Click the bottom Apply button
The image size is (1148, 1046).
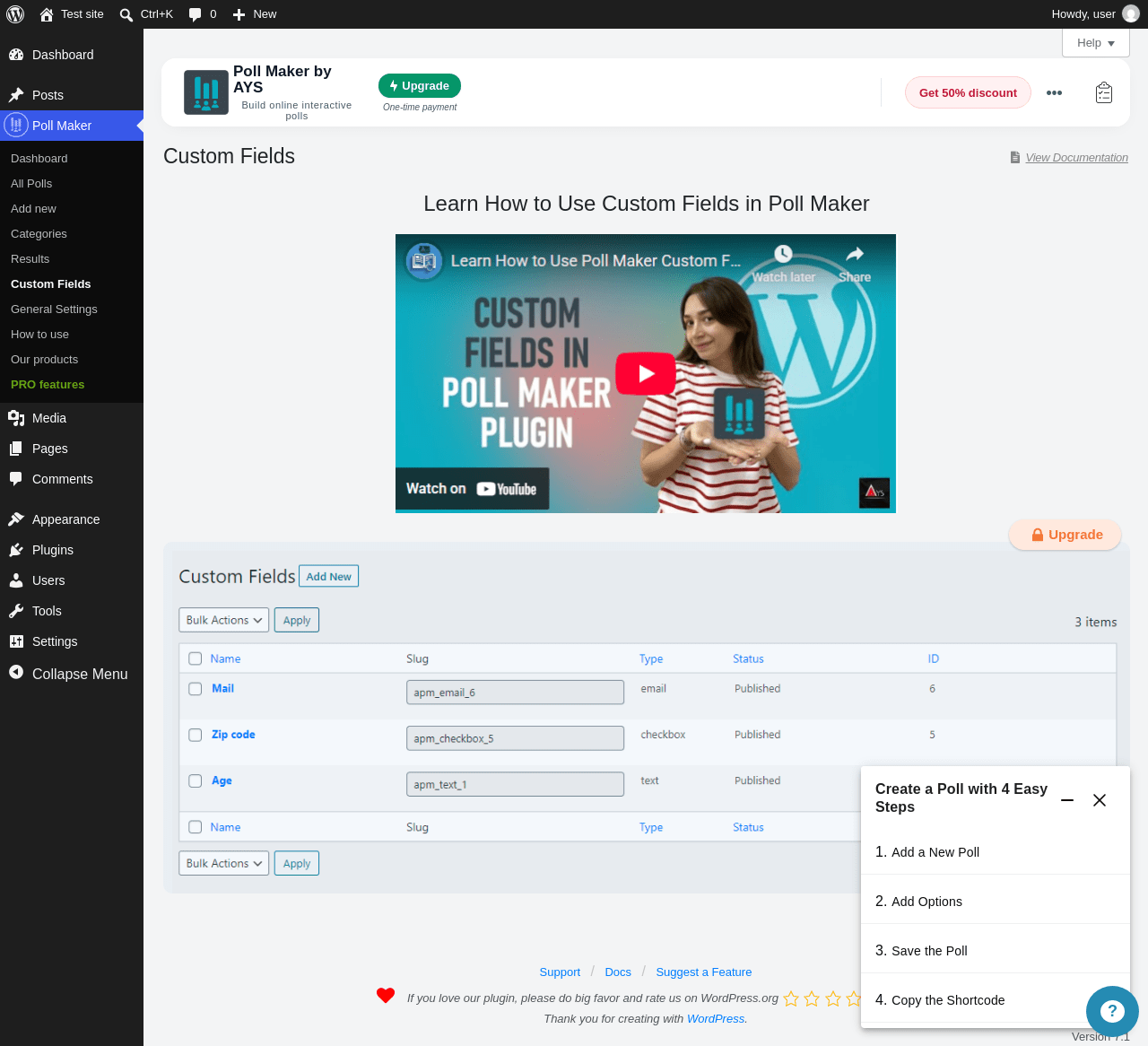point(297,863)
